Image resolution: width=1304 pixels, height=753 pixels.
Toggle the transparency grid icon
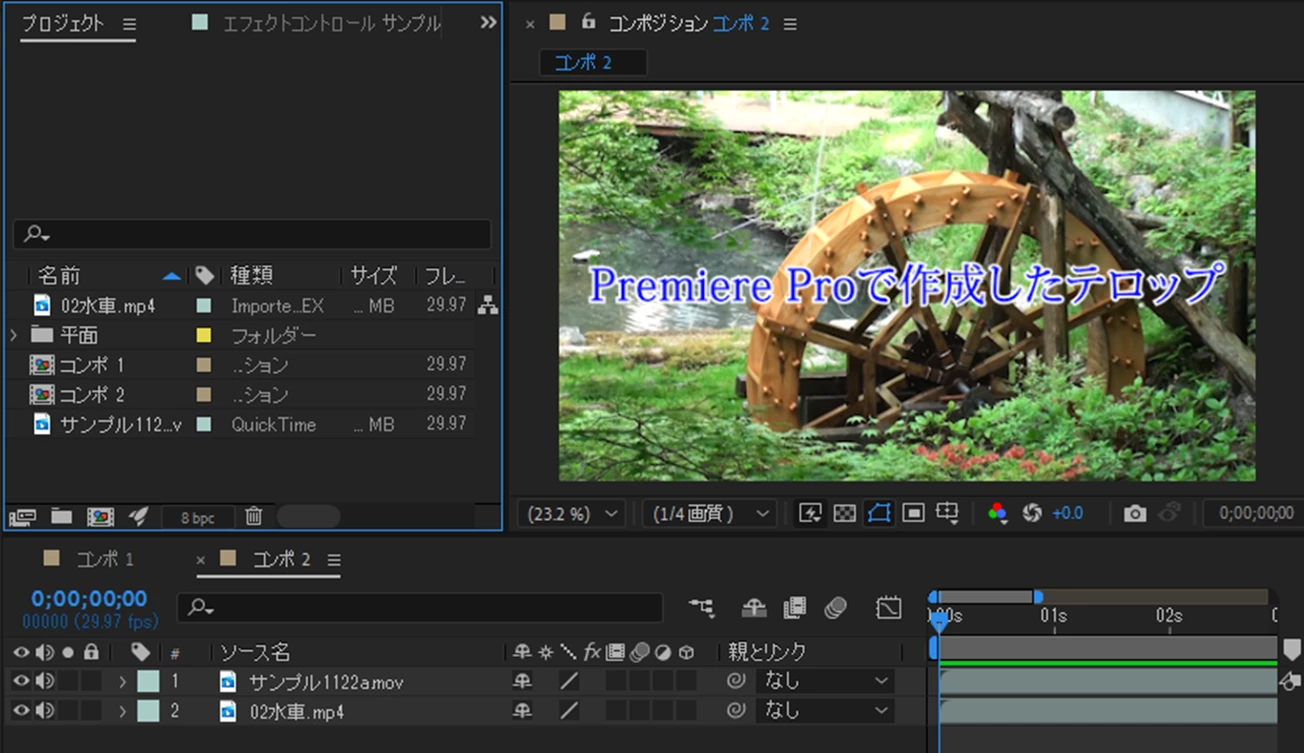pyautogui.click(x=845, y=513)
